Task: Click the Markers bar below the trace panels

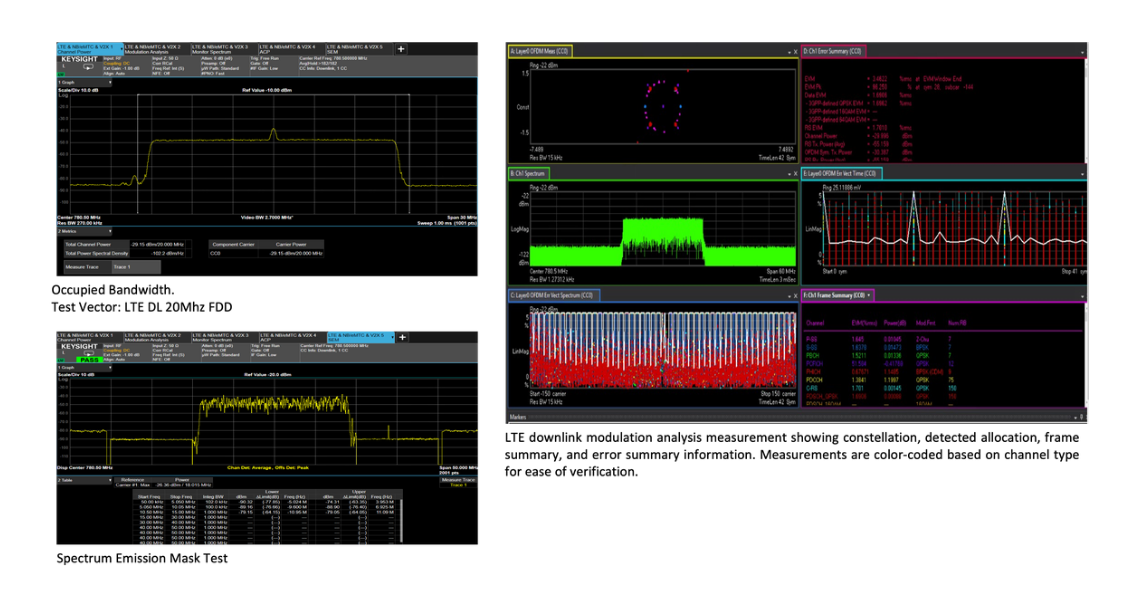Action: click(796, 417)
